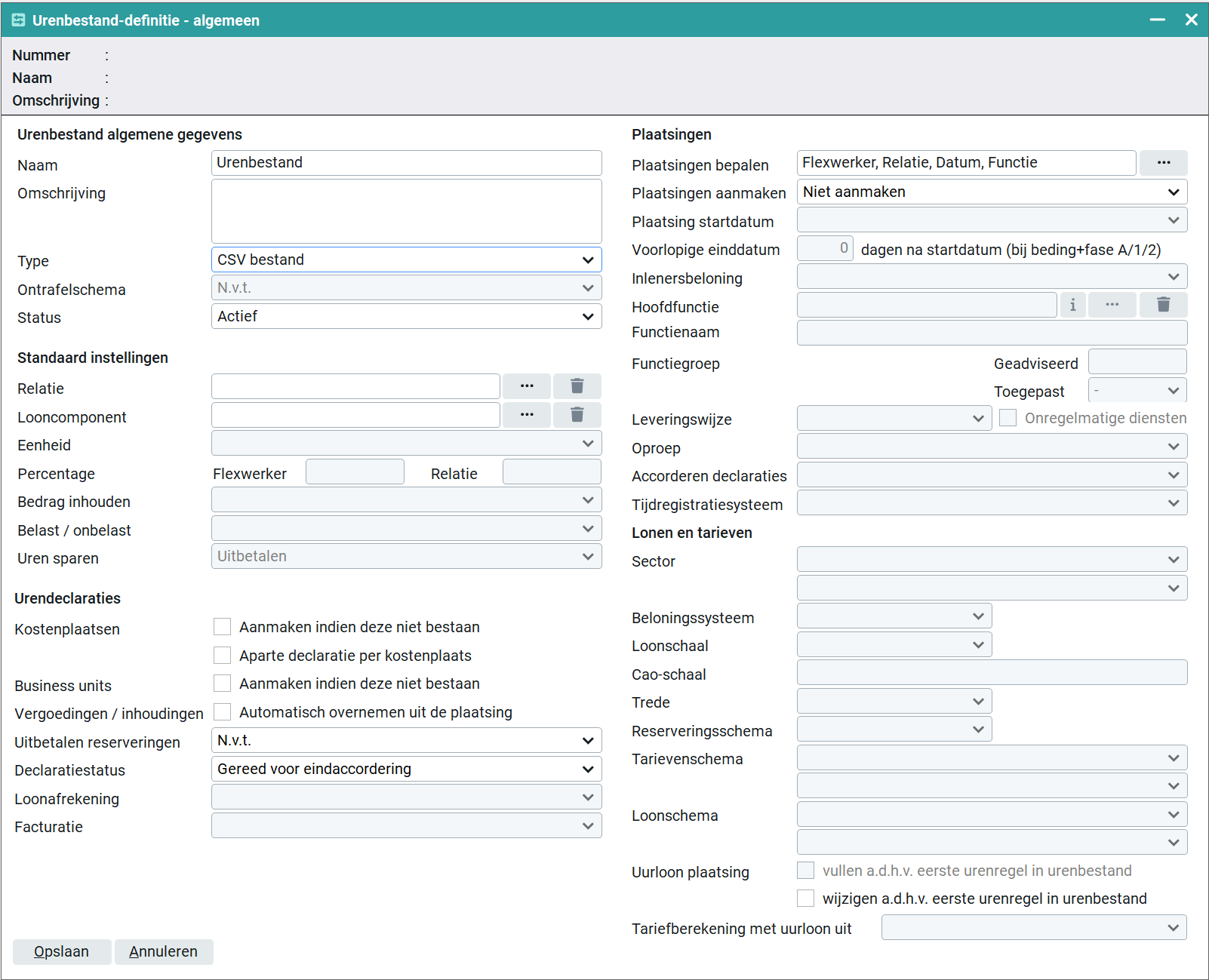
Task: Click into the Omschrijving text area
Action: [x=406, y=211]
